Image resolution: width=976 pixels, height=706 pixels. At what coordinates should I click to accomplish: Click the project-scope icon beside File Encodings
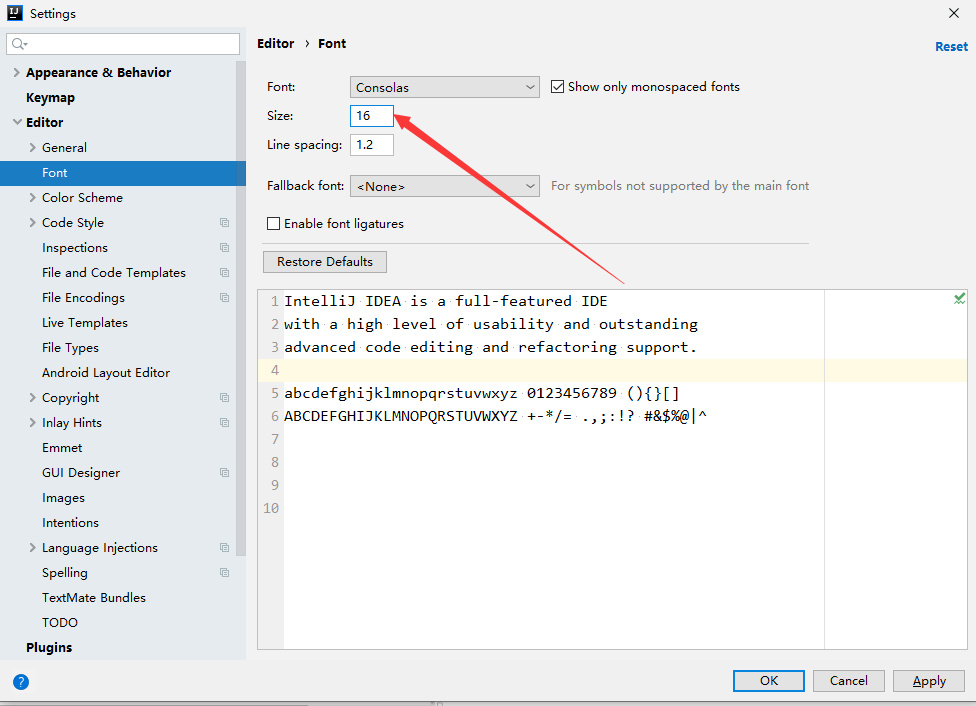225,298
